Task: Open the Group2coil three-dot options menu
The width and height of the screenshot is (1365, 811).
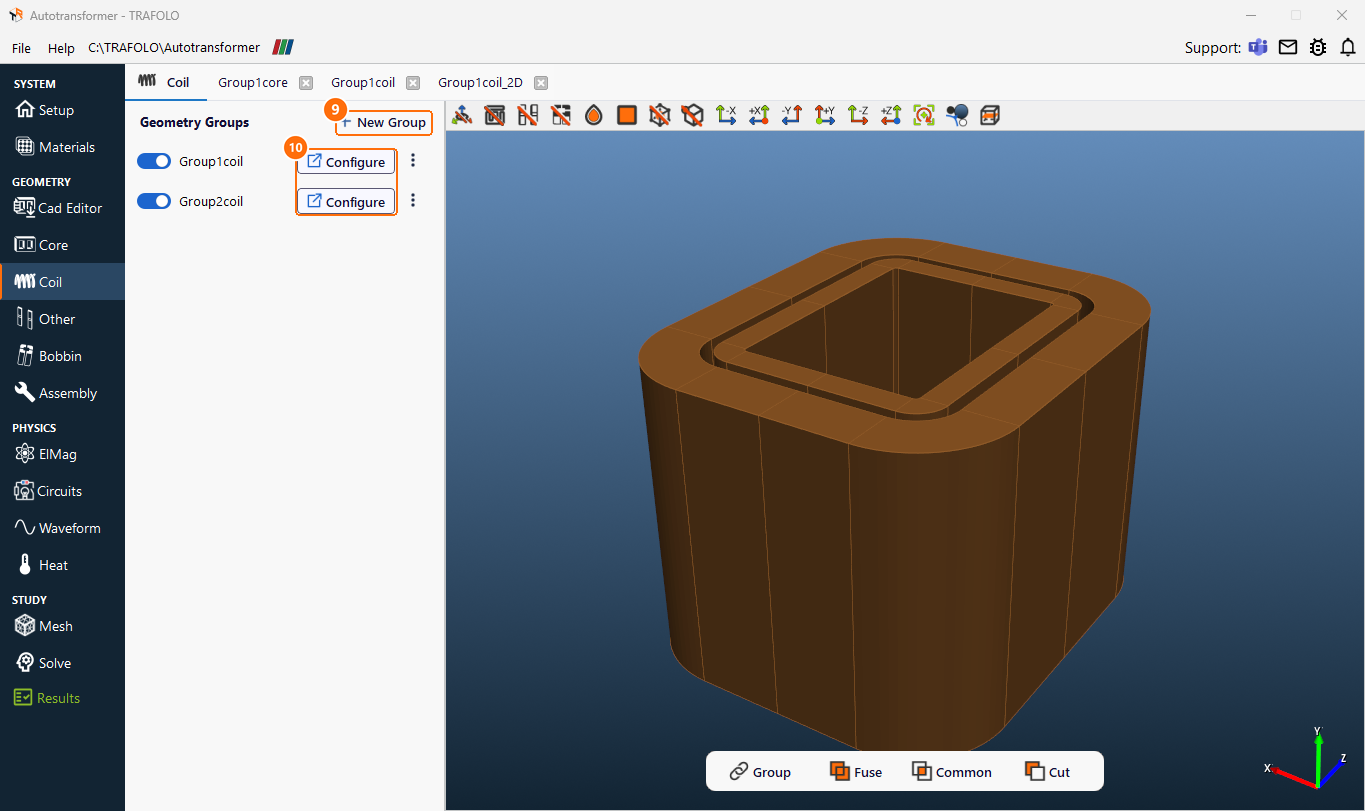Action: tap(413, 200)
